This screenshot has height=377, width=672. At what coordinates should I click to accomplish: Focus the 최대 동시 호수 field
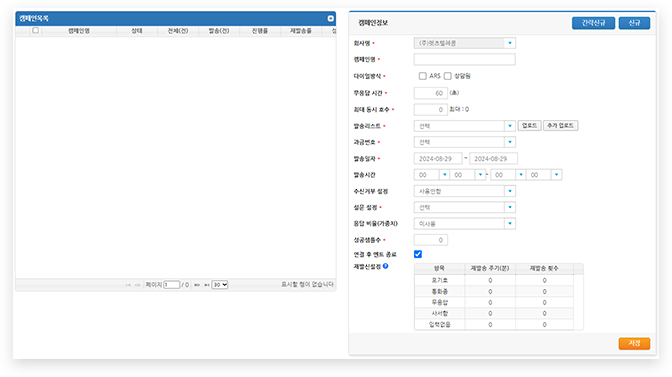431,110
